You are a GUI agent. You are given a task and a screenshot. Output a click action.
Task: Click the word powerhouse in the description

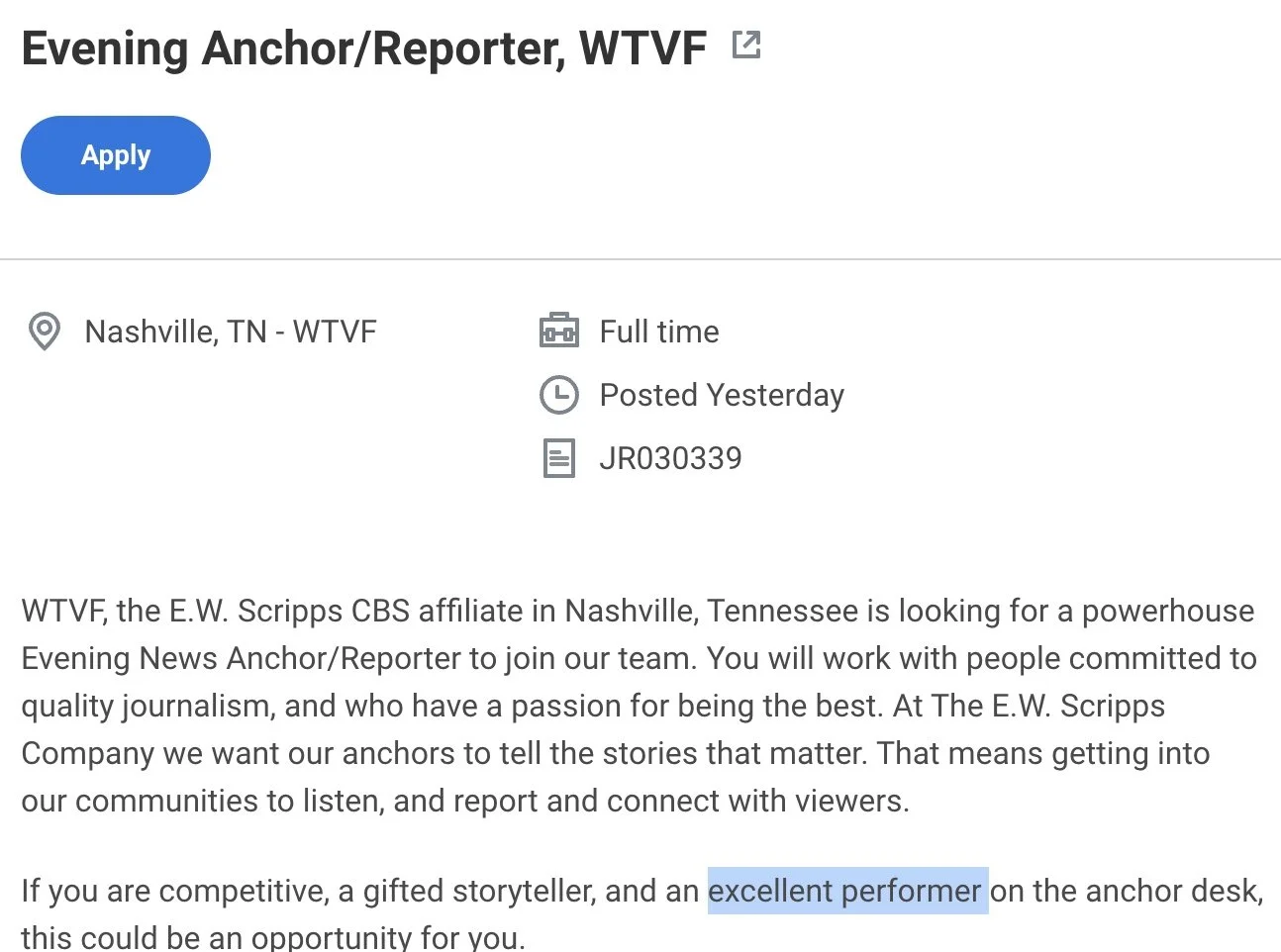1168,611
